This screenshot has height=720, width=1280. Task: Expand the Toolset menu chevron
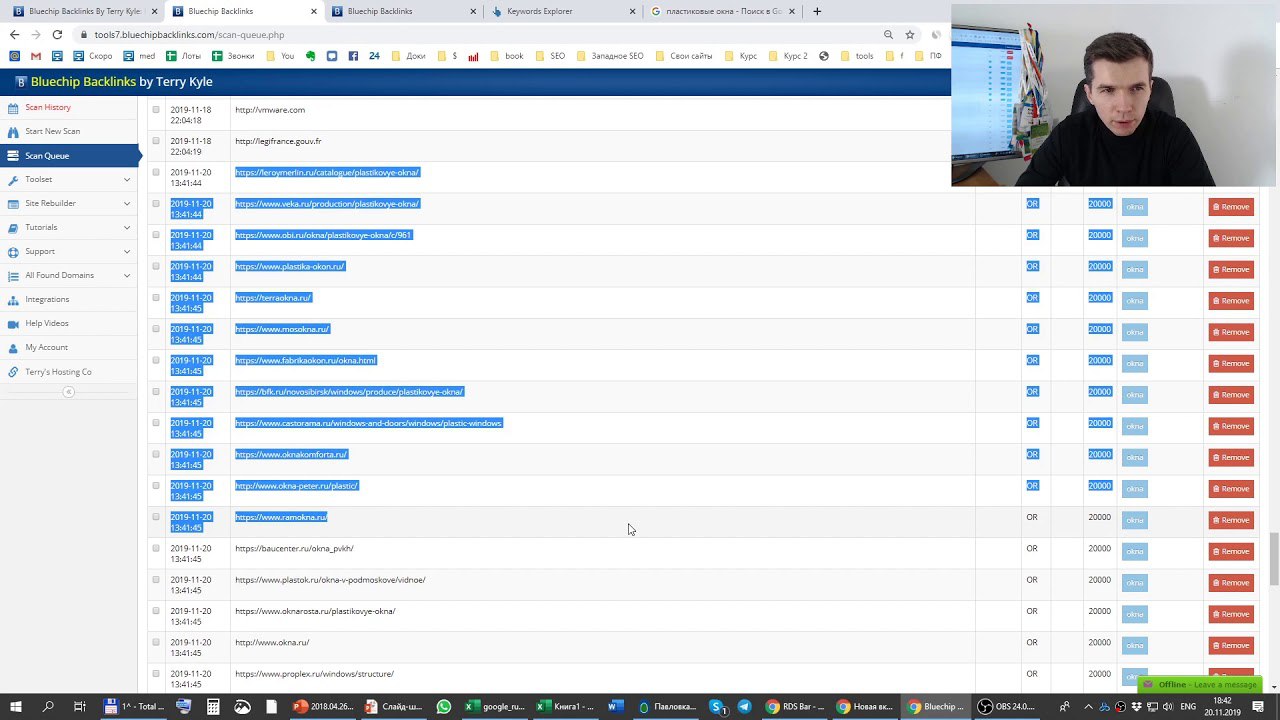[127, 179]
